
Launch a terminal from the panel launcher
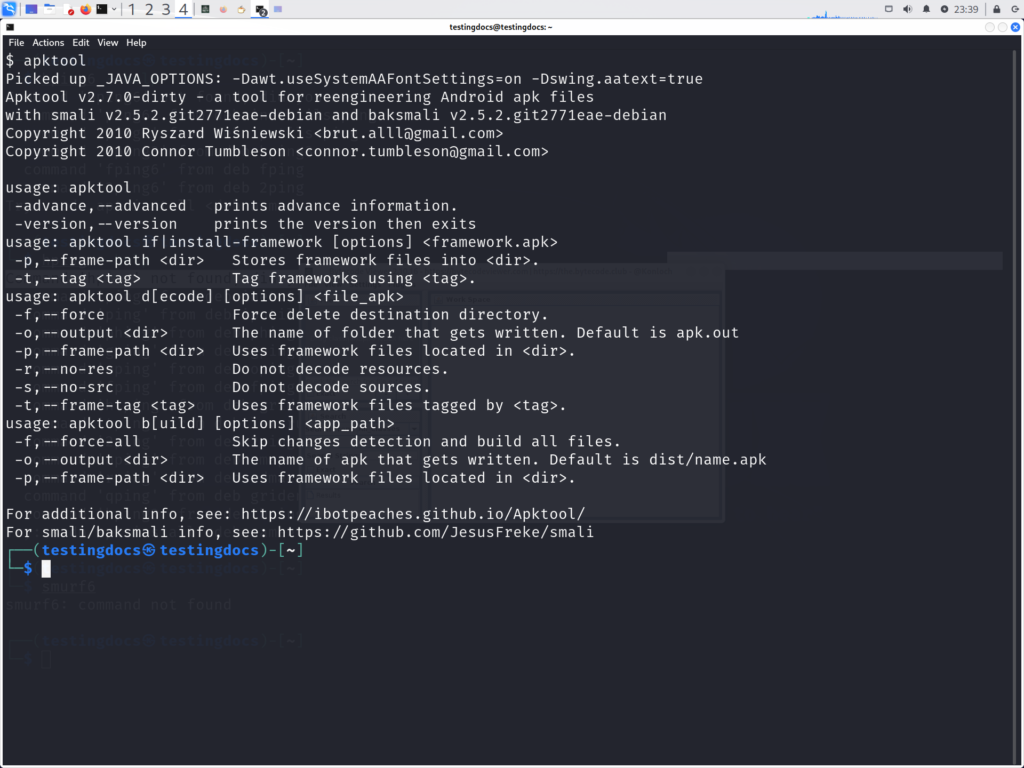(101, 8)
